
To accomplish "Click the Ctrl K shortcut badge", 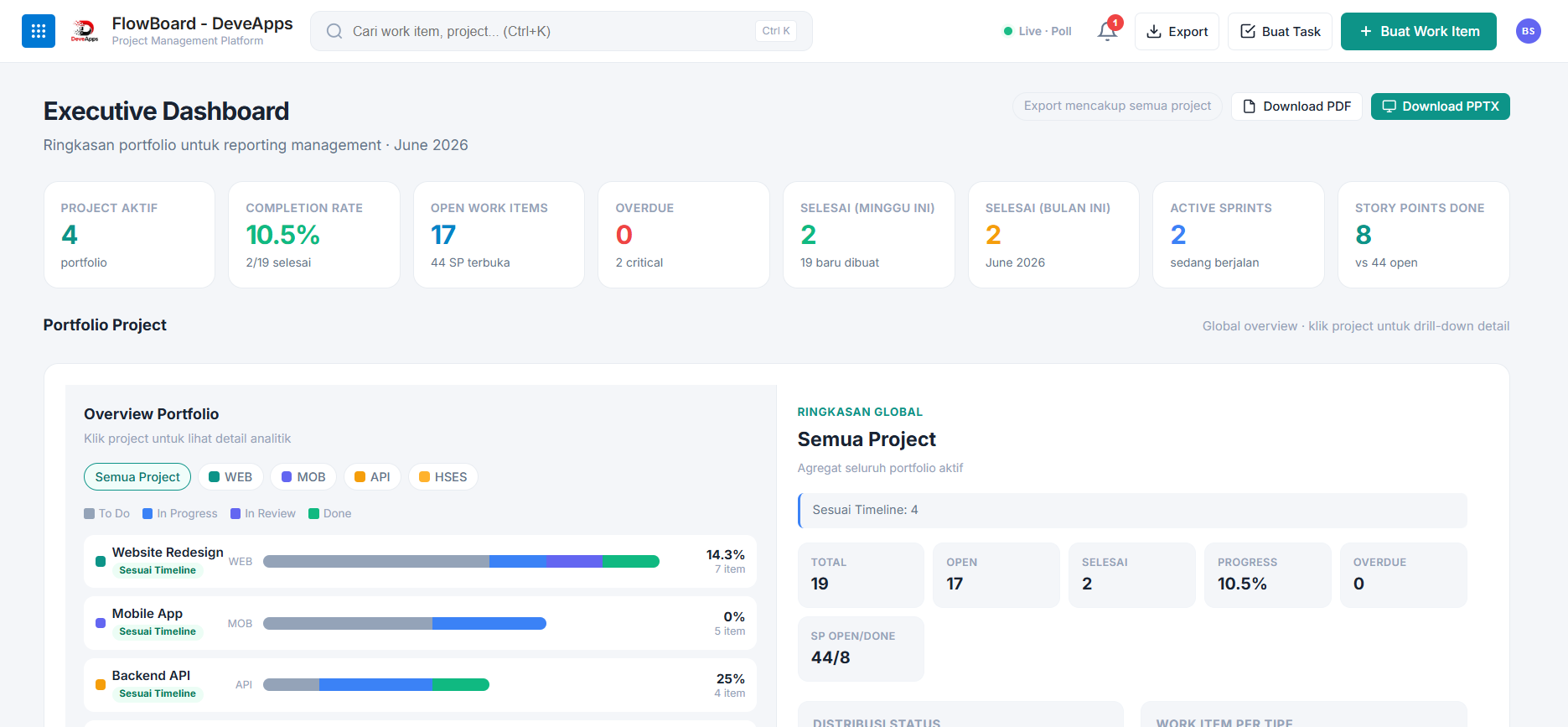I will pos(776,31).
